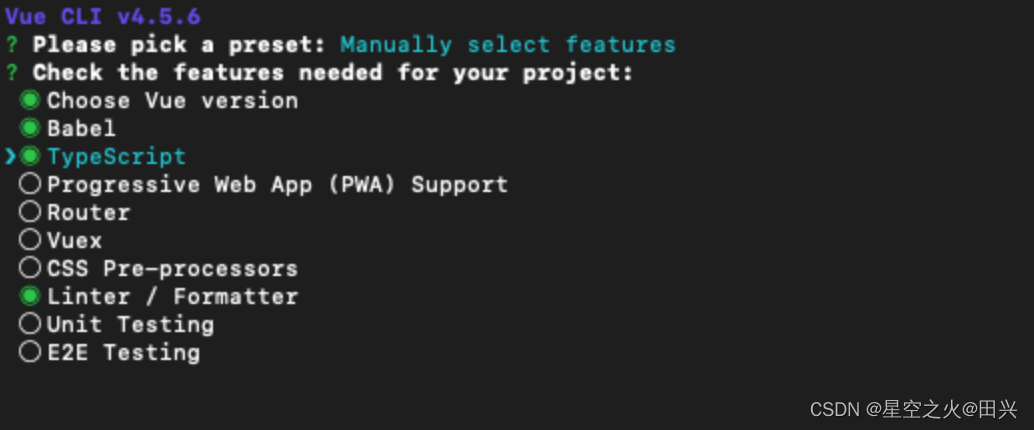Image resolution: width=1034 pixels, height=430 pixels.
Task: Deselect the Babel filled circle
Action: pyautogui.click(x=30, y=128)
